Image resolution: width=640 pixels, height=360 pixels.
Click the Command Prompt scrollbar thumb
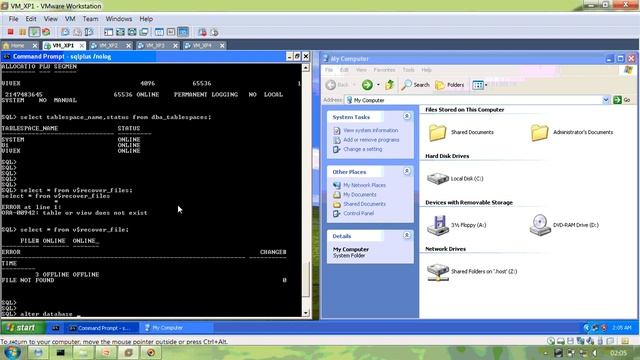(x=306, y=279)
